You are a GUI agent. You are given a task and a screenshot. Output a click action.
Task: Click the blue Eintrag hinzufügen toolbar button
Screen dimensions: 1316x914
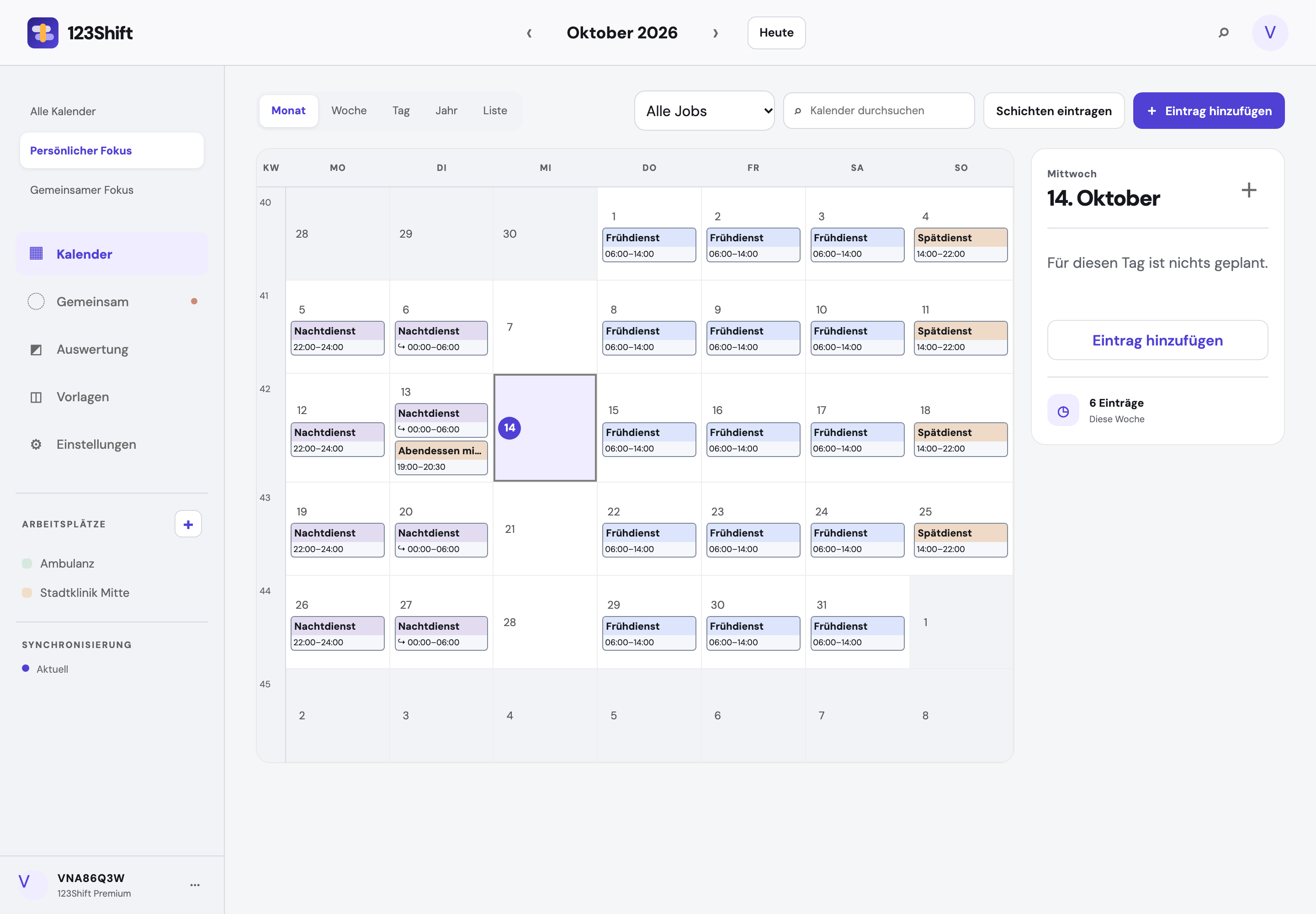(1208, 111)
